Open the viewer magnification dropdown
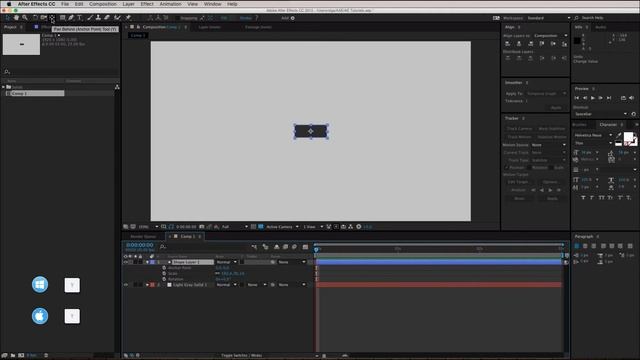Viewport: 640px width, 360px height. pyautogui.click(x=149, y=227)
